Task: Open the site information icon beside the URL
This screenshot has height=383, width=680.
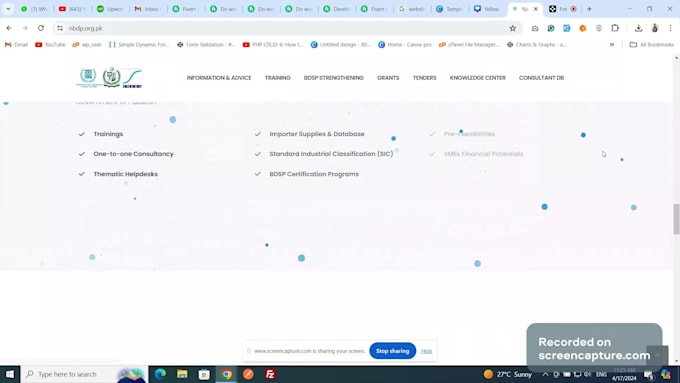Action: point(60,28)
